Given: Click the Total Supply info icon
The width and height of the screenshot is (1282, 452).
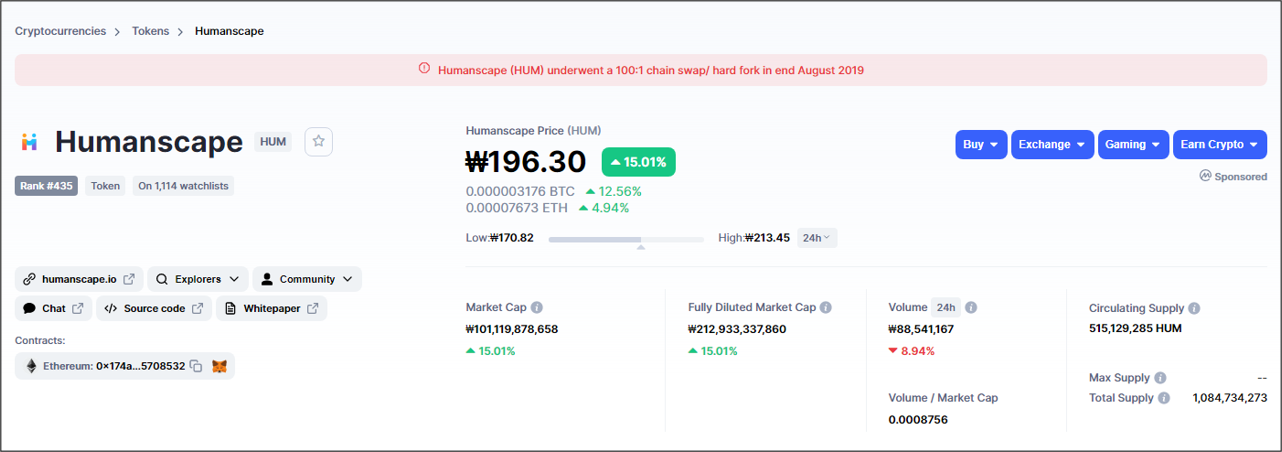Looking at the screenshot, I should (x=1164, y=398).
